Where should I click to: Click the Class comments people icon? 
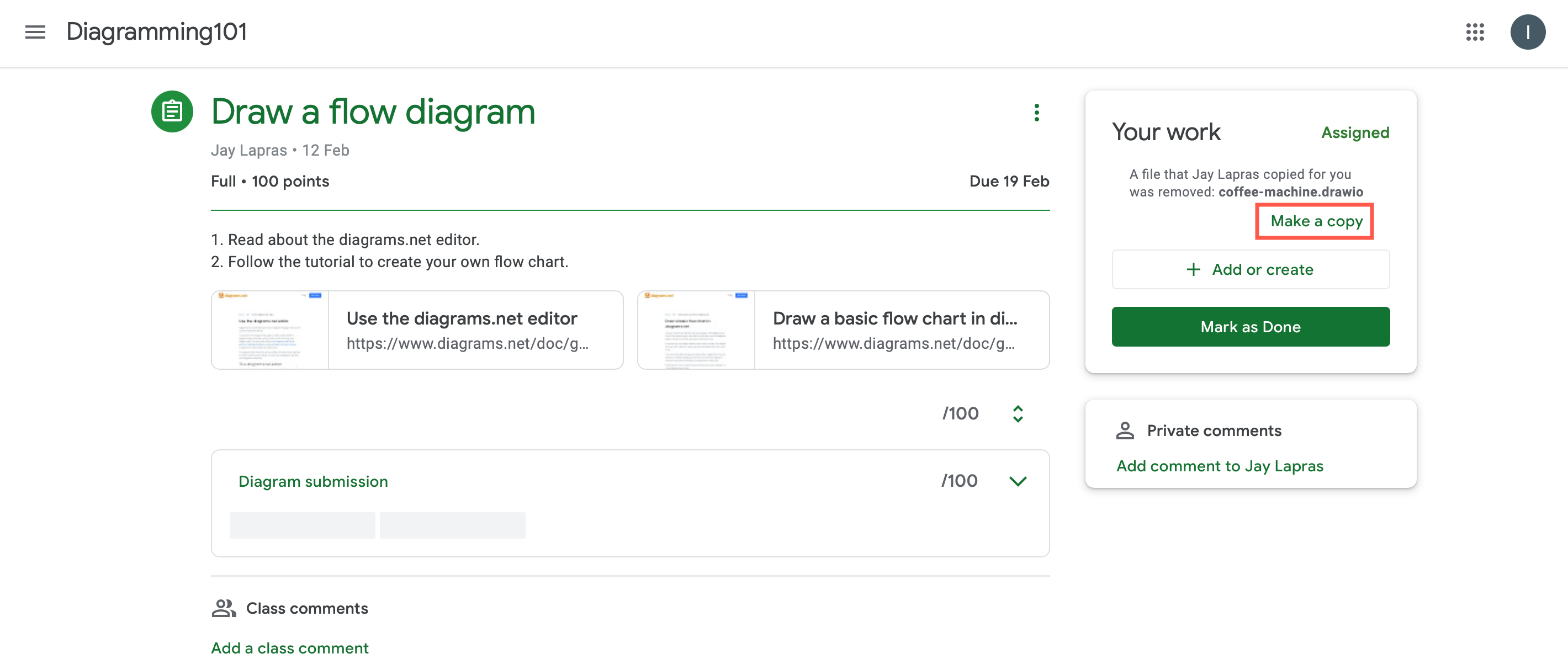click(224, 607)
